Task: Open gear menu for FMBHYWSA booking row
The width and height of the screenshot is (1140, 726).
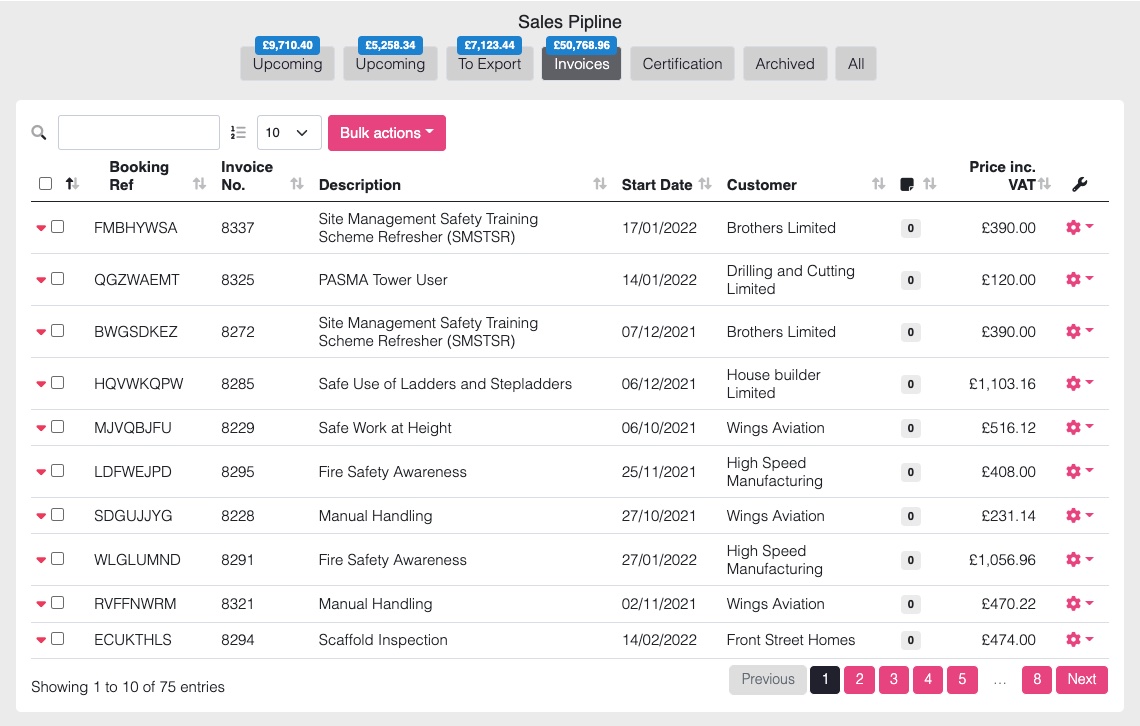Action: pos(1078,228)
